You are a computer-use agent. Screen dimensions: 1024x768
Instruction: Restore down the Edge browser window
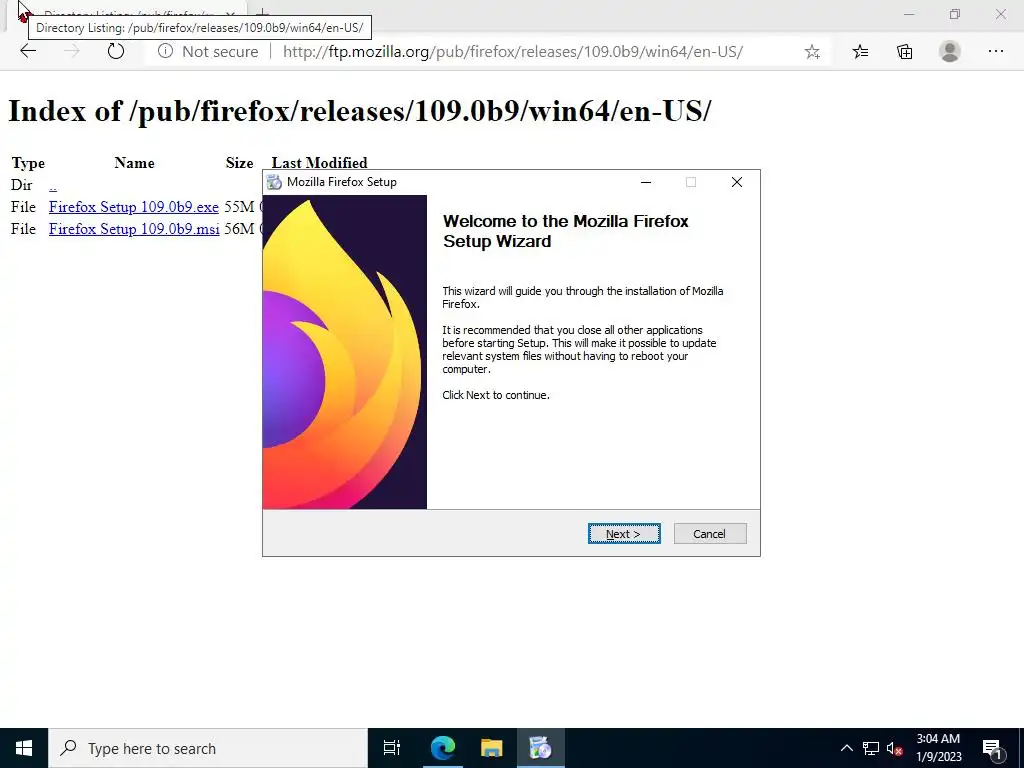955,14
